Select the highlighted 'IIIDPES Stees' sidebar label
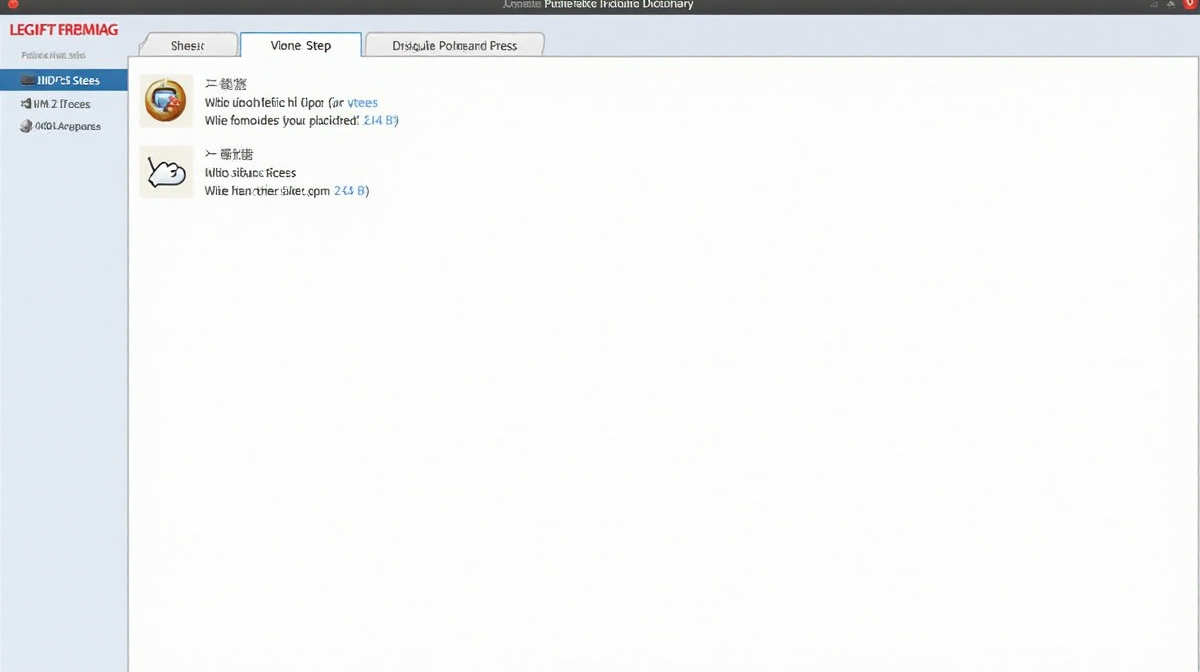The height and width of the screenshot is (672, 1200). point(67,80)
